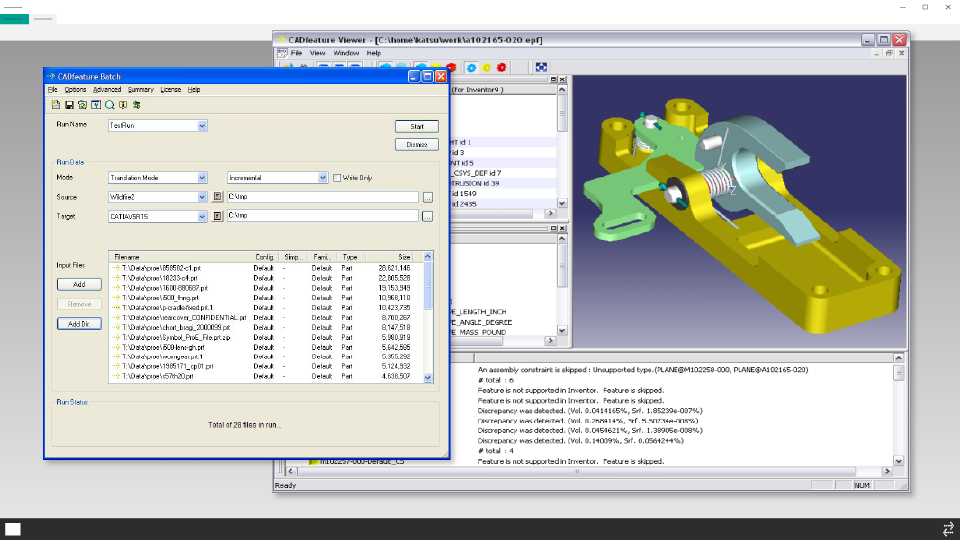Open the Advanced menu in Batch window
The image size is (960, 540).
[107, 90]
